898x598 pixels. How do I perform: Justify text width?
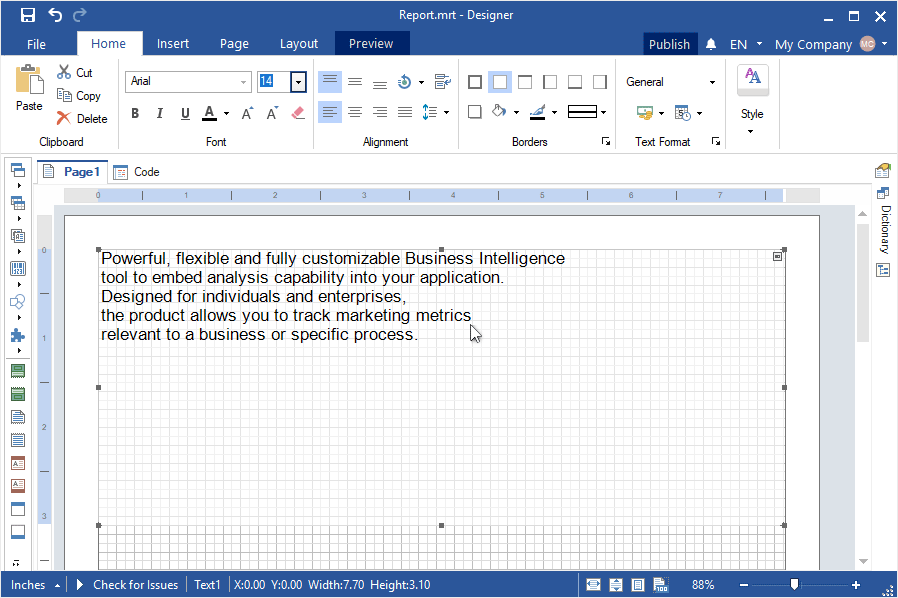(405, 112)
